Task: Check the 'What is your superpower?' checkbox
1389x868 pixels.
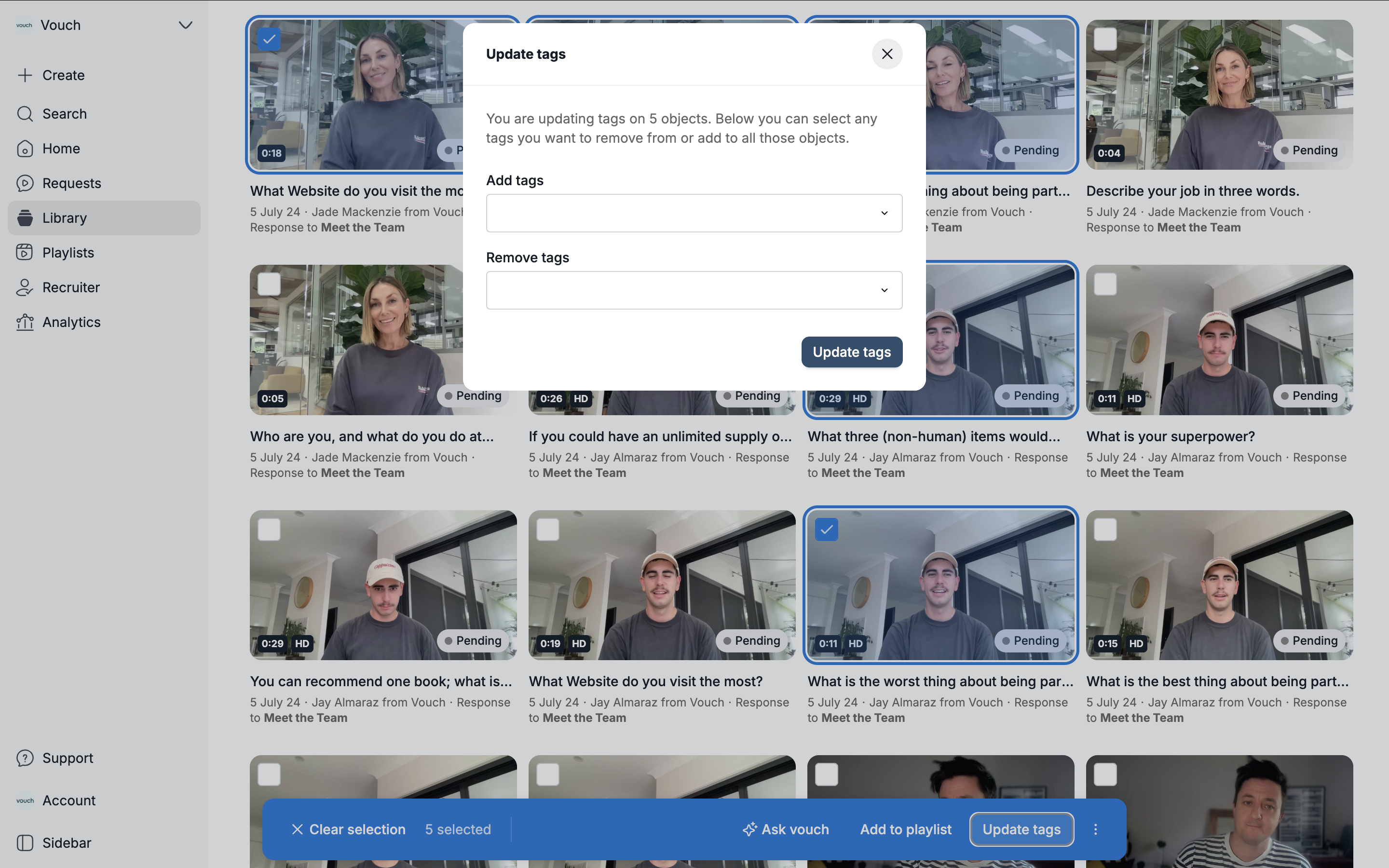Action: click(1105, 284)
